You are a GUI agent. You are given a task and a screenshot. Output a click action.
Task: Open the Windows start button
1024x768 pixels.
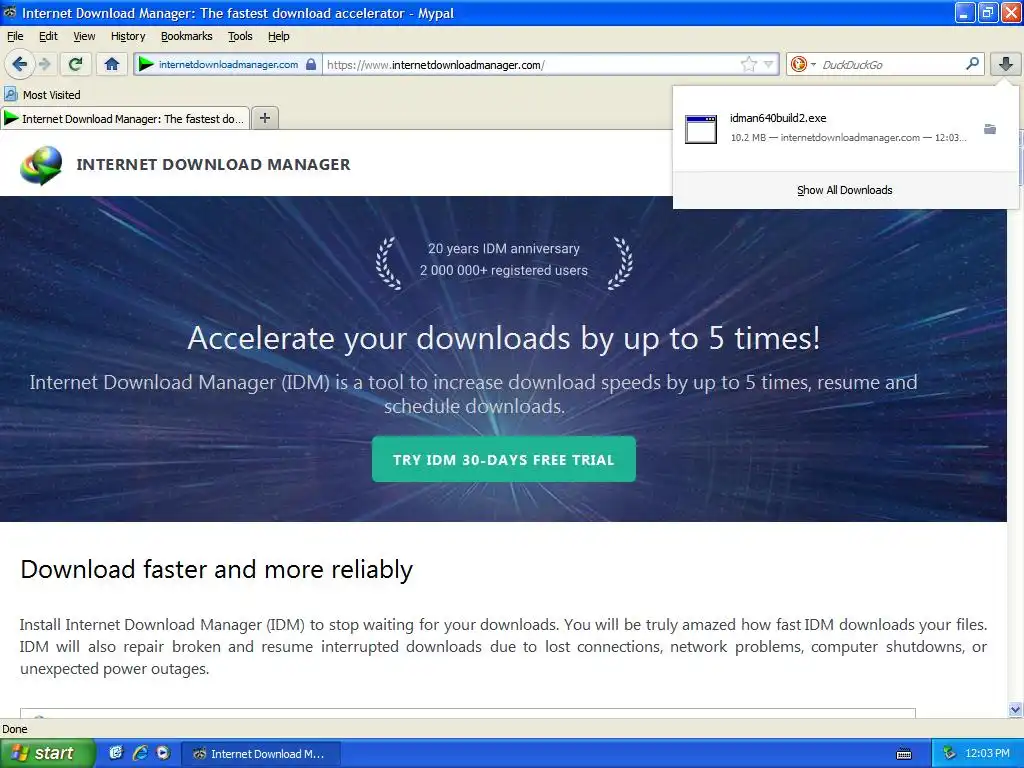point(47,753)
